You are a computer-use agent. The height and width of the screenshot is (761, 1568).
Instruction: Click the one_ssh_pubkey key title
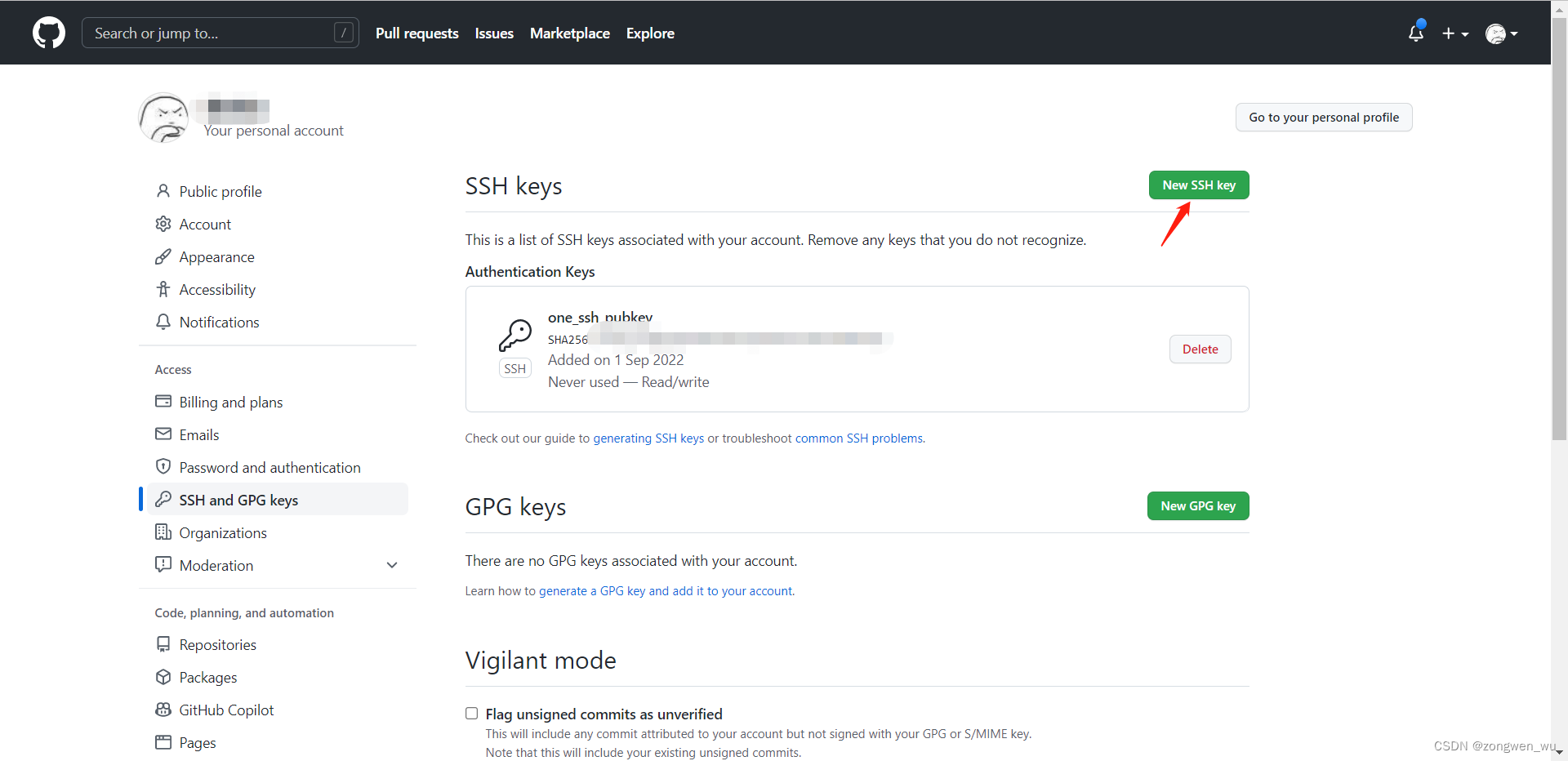pos(600,318)
